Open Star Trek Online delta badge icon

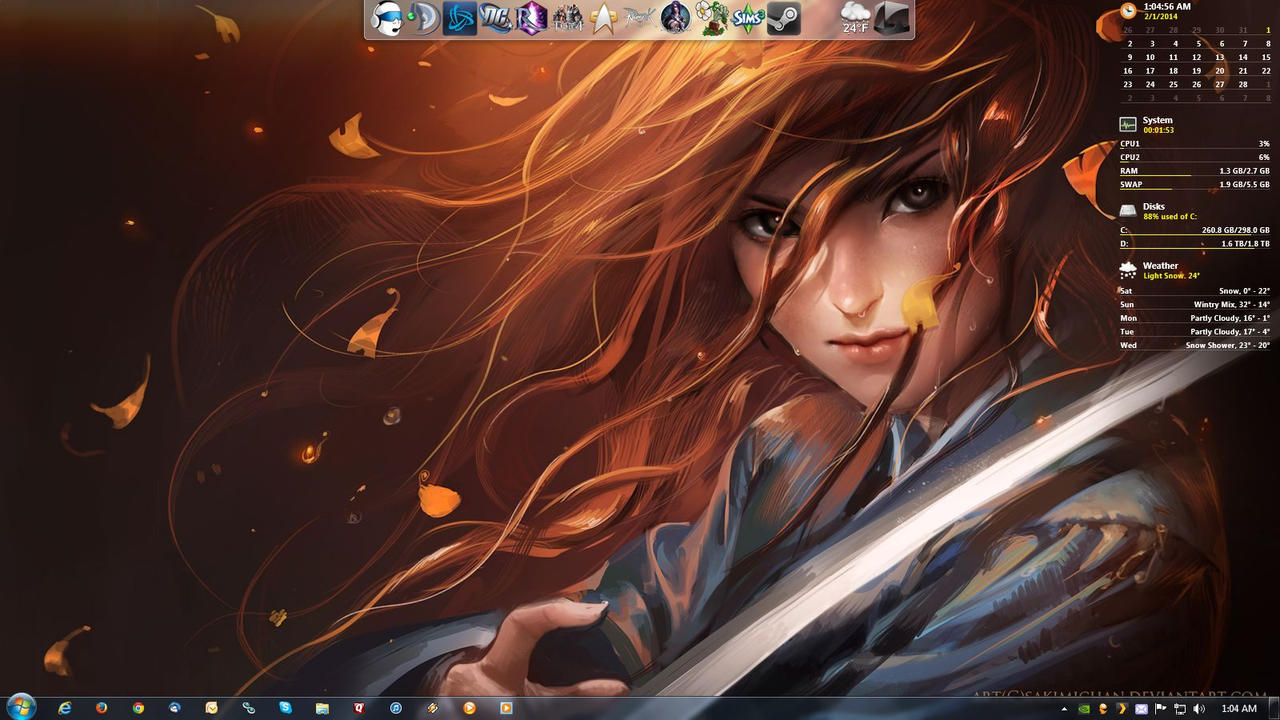point(603,17)
